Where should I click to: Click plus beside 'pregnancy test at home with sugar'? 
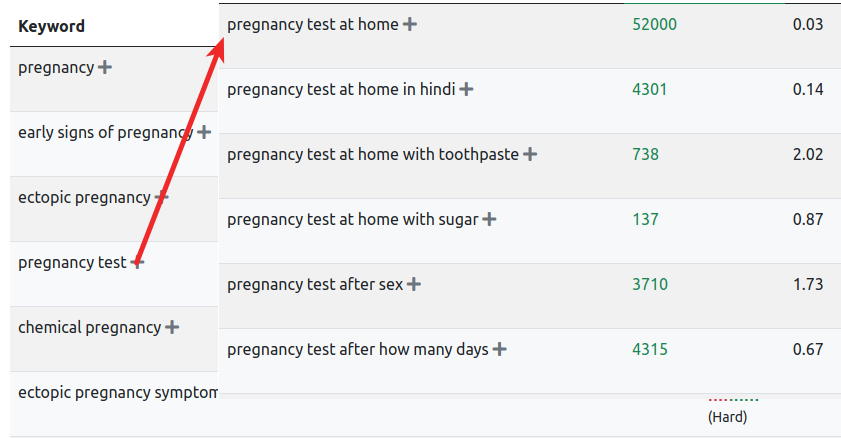click(x=489, y=219)
